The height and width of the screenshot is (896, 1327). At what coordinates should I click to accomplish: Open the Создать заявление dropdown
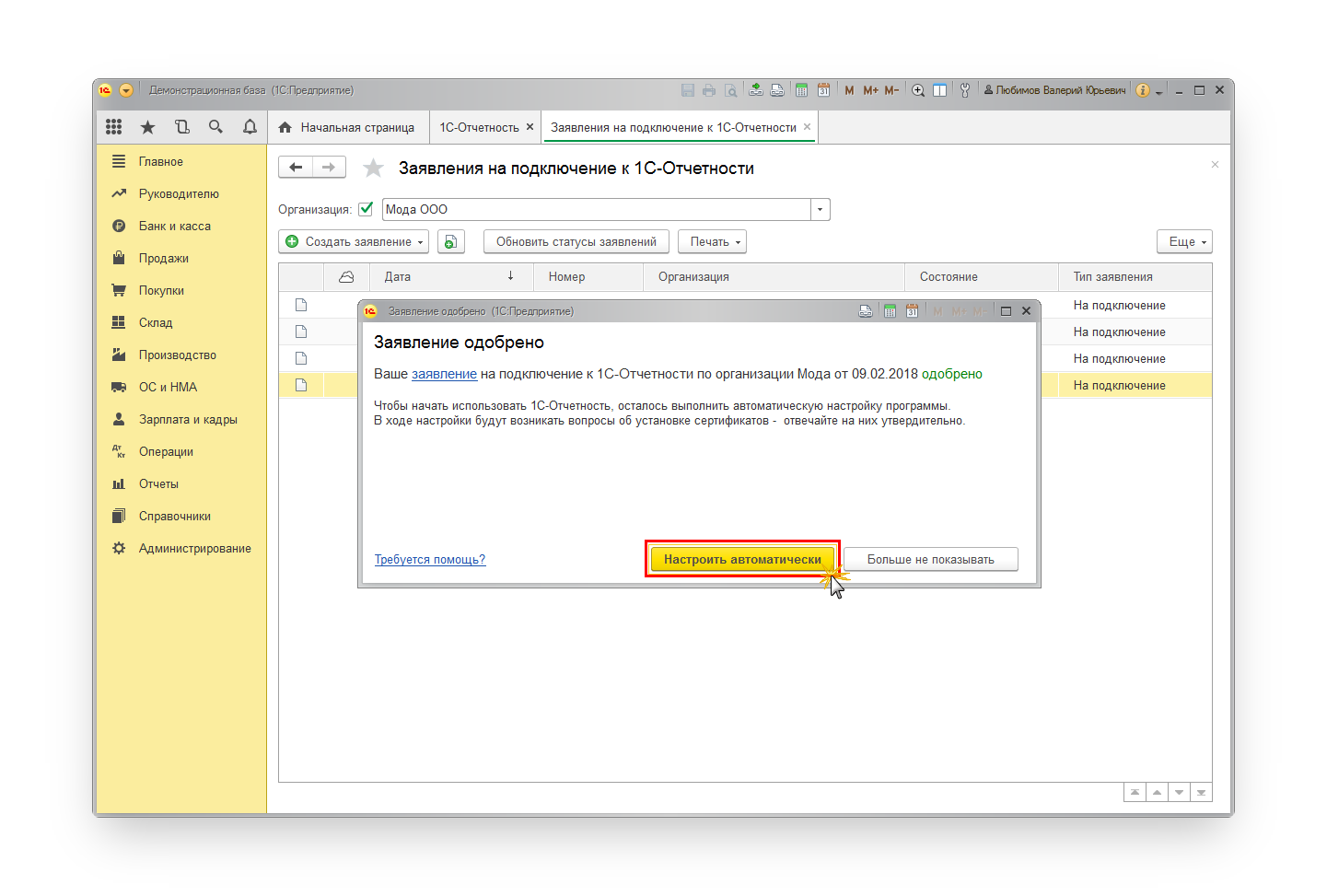[x=354, y=241]
